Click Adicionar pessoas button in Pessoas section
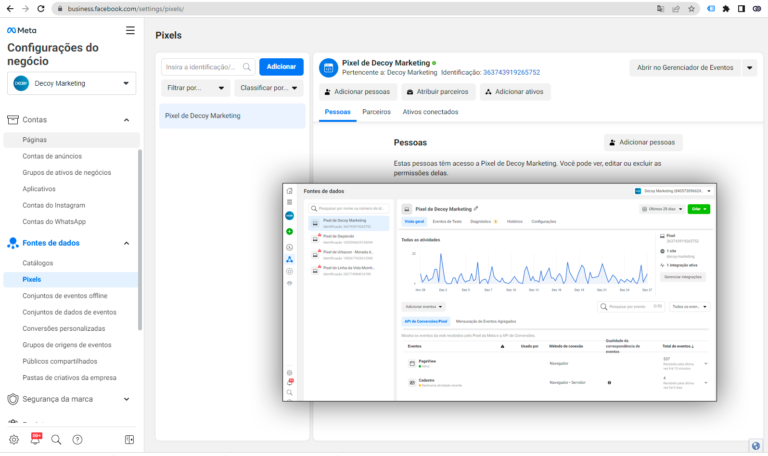The width and height of the screenshot is (768, 456). [x=643, y=142]
